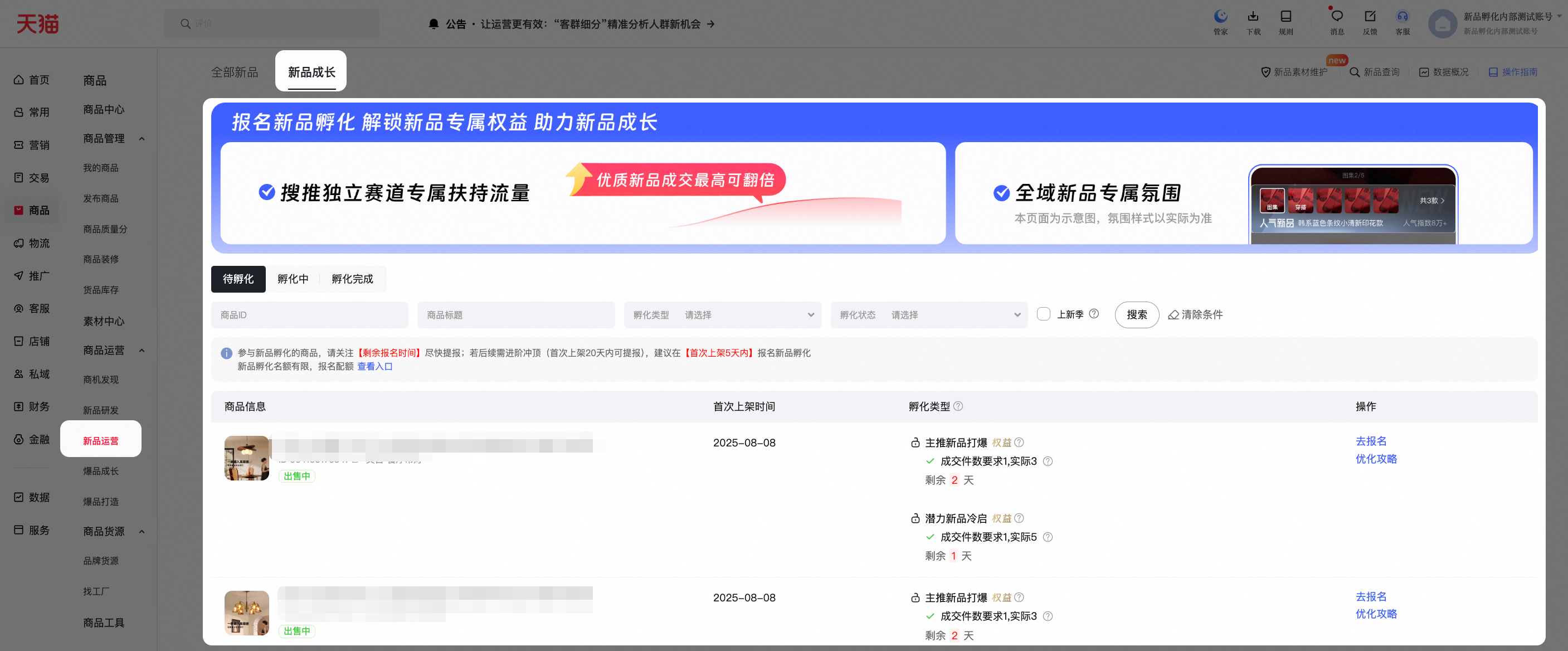Click 去报名 for the first product
Screen dimensions: 1568x651
click(1371, 441)
